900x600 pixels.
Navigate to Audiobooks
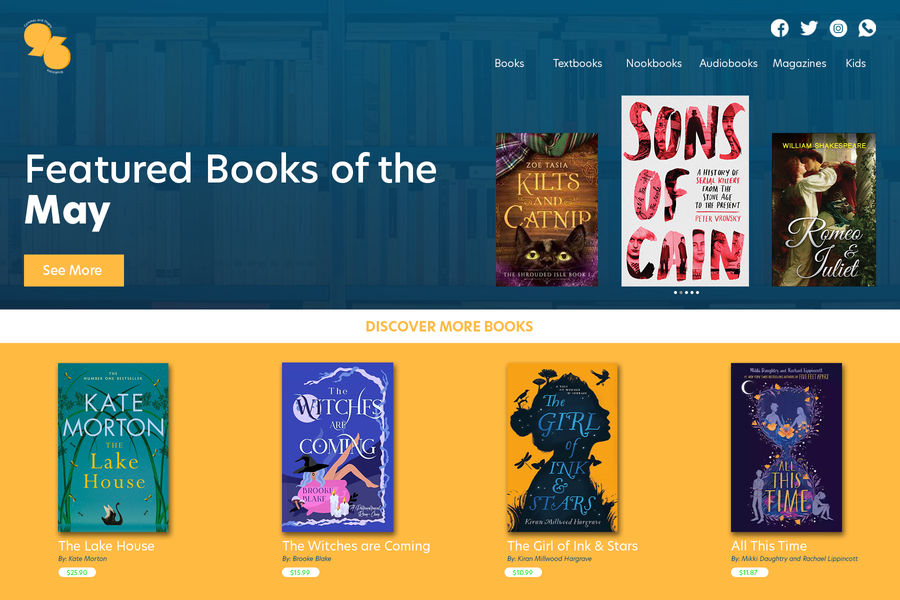click(x=728, y=64)
